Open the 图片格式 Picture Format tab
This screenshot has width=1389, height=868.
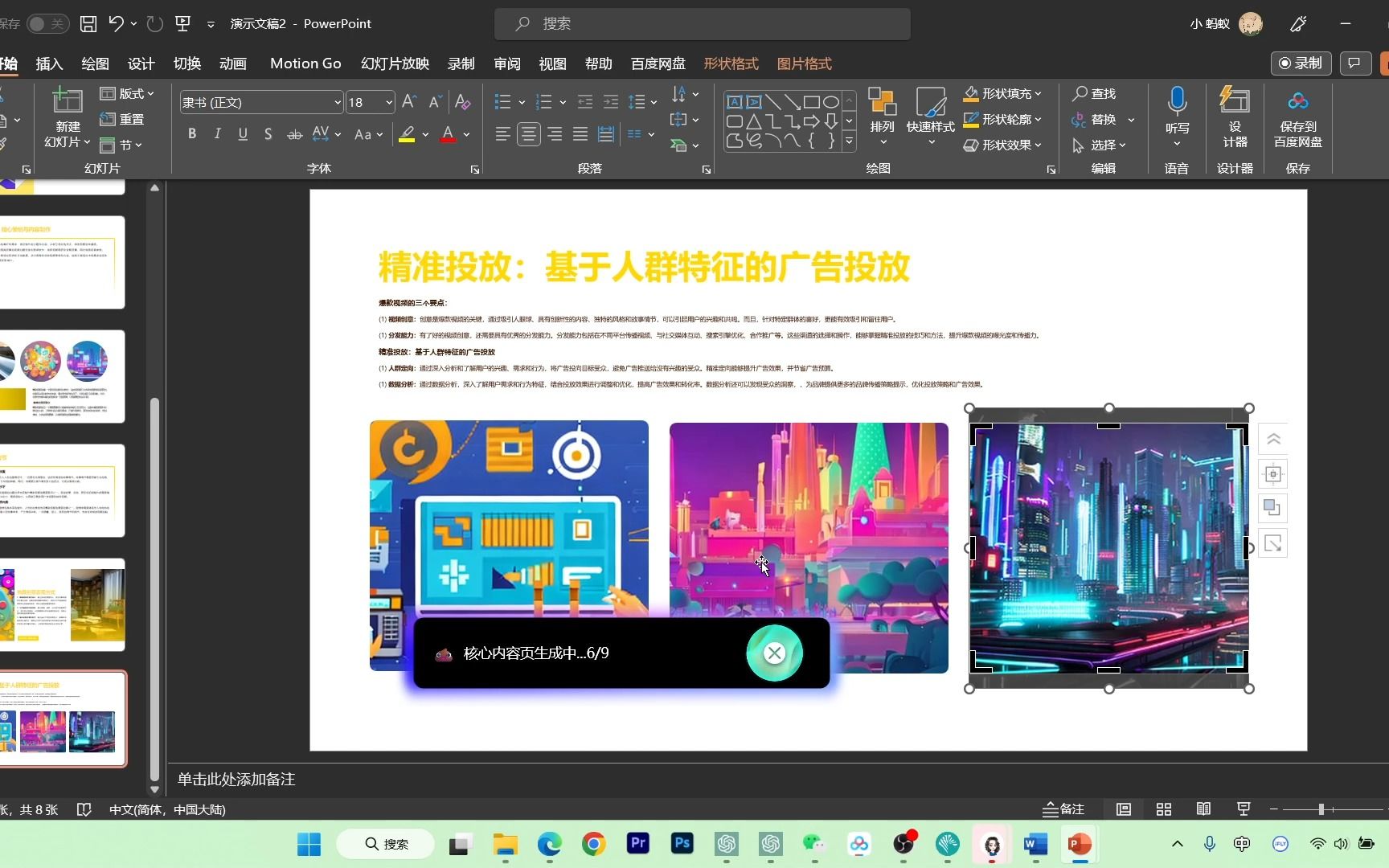click(805, 63)
